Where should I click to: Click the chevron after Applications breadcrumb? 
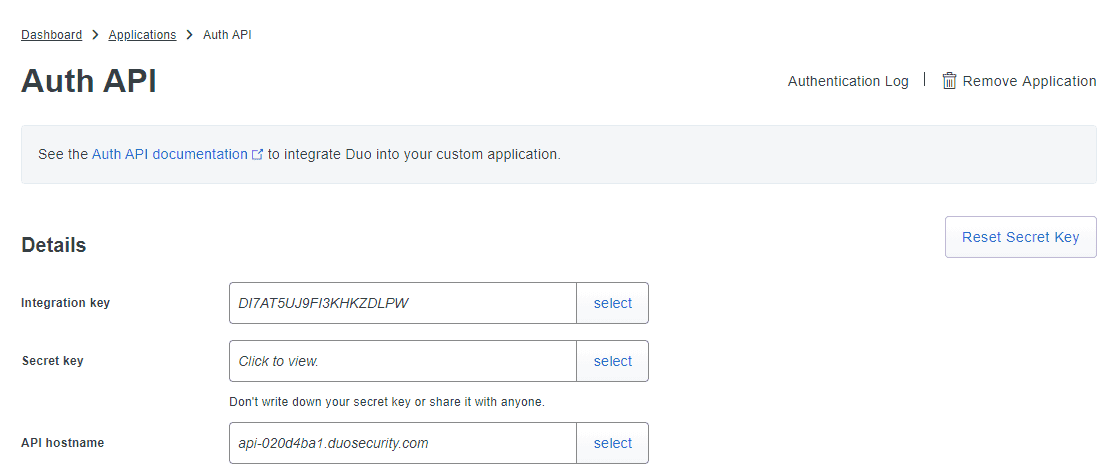(189, 35)
